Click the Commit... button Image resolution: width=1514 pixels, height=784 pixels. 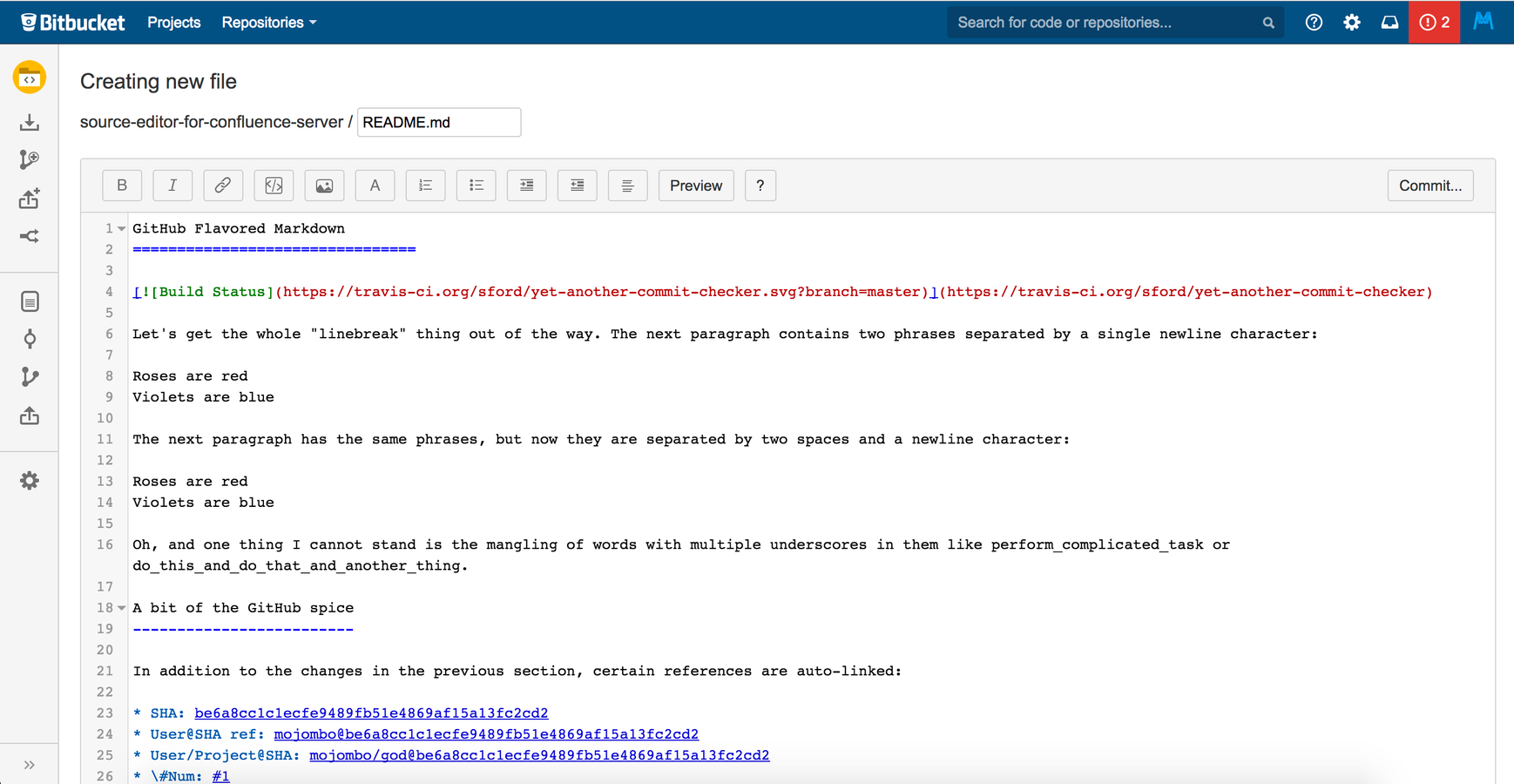pyautogui.click(x=1430, y=186)
